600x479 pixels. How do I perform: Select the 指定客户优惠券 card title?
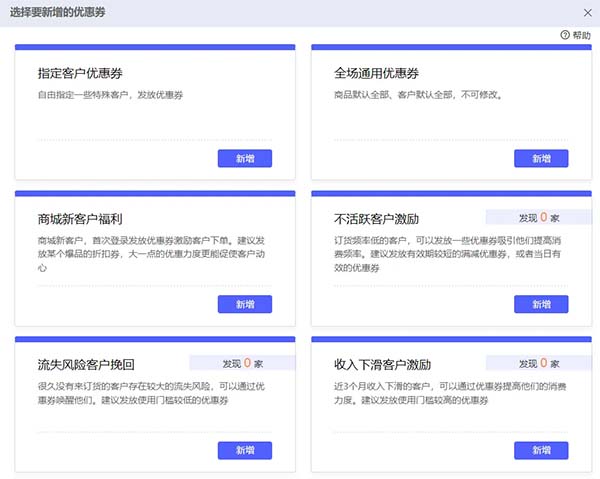86,74
